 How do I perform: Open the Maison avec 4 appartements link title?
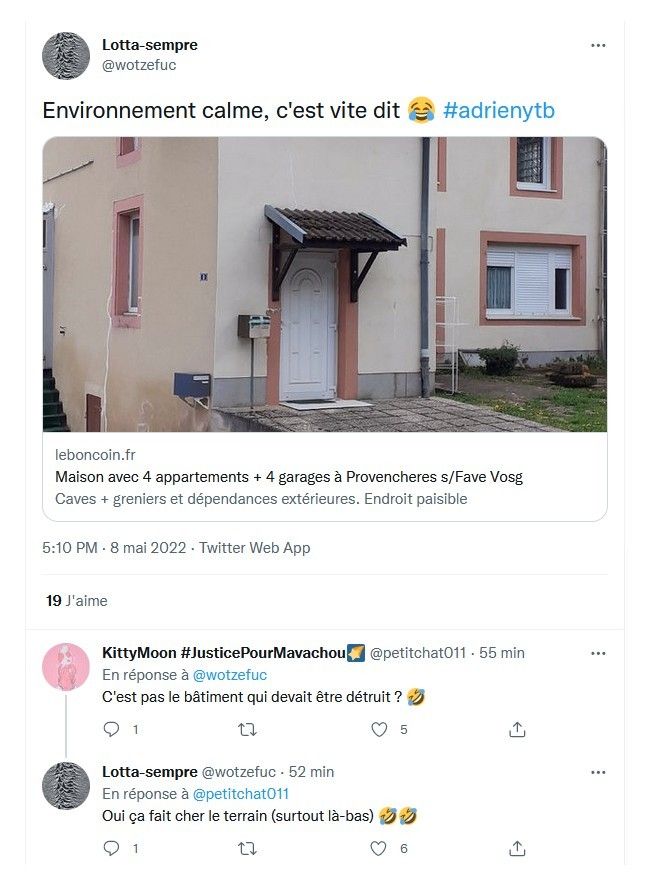(289, 477)
